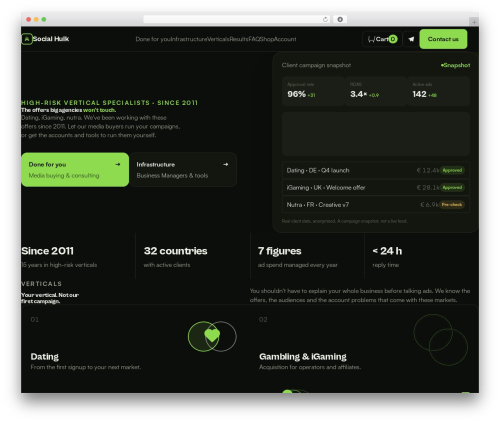Click the card number 01 label
500x423 pixels.
(x=35, y=320)
